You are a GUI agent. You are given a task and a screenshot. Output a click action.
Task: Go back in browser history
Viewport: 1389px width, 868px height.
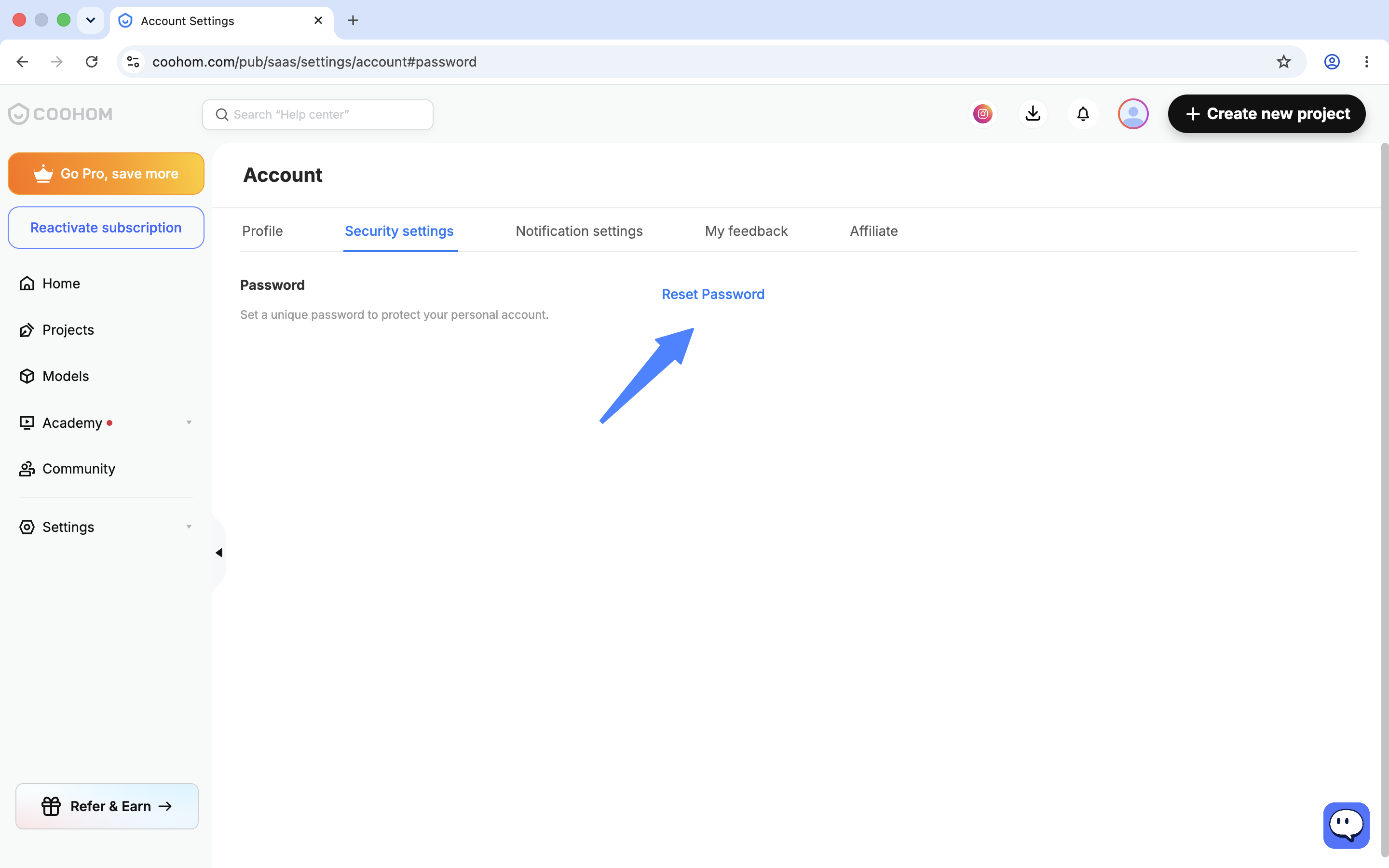22,62
